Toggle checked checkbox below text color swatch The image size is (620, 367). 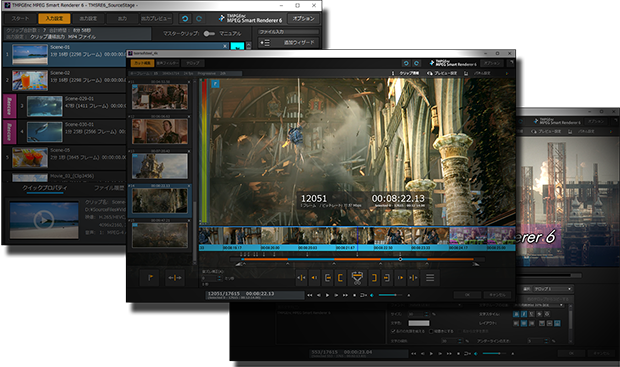click(x=393, y=331)
